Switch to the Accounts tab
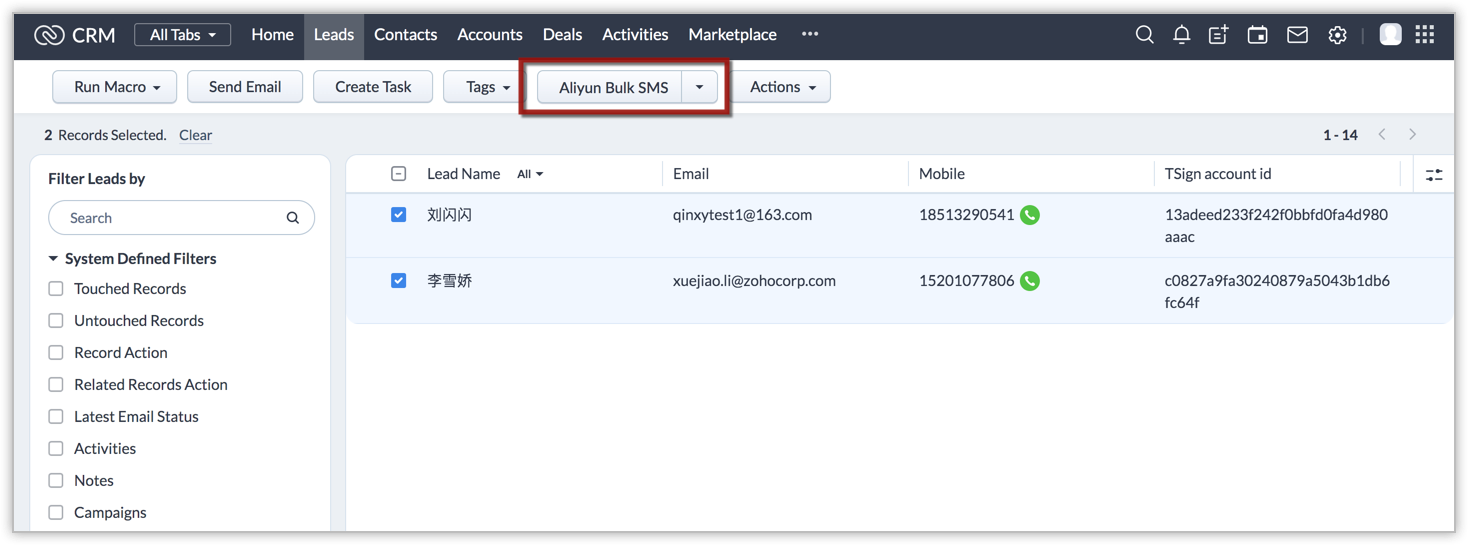Image resolution: width=1468 pixels, height=545 pixels. click(490, 35)
